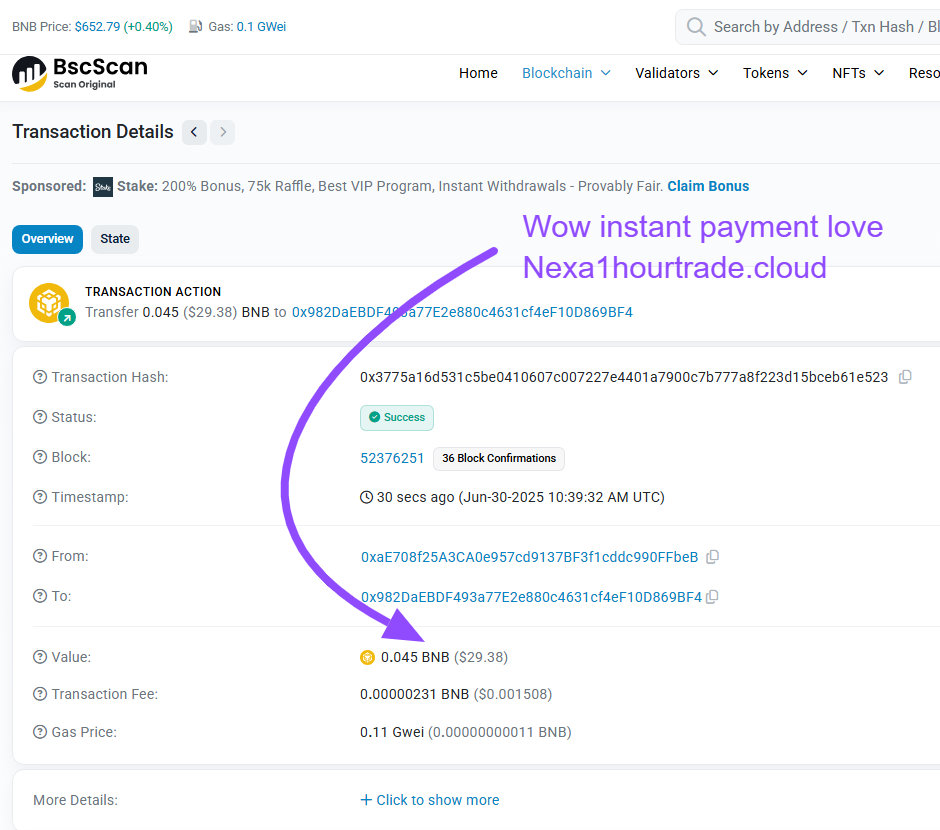Click the Transaction Details heading
The image size is (940, 830).
[x=93, y=132]
